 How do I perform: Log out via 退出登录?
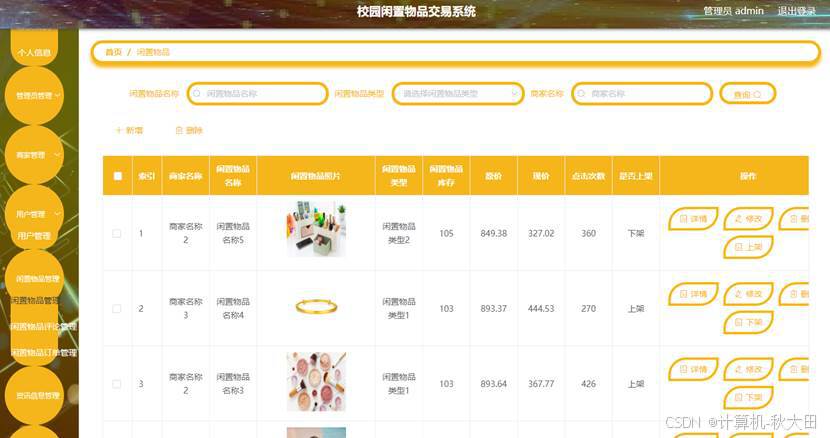tap(796, 11)
